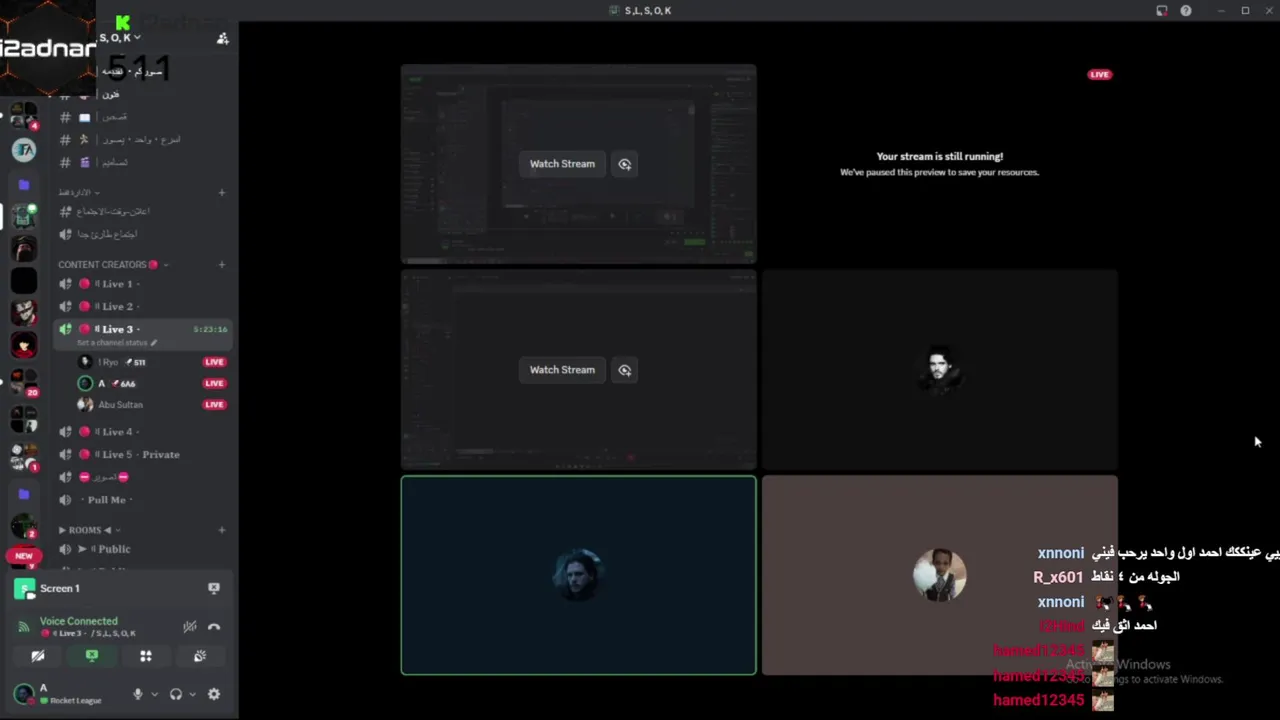Disconnect from voice with the hang-up icon

214,627
